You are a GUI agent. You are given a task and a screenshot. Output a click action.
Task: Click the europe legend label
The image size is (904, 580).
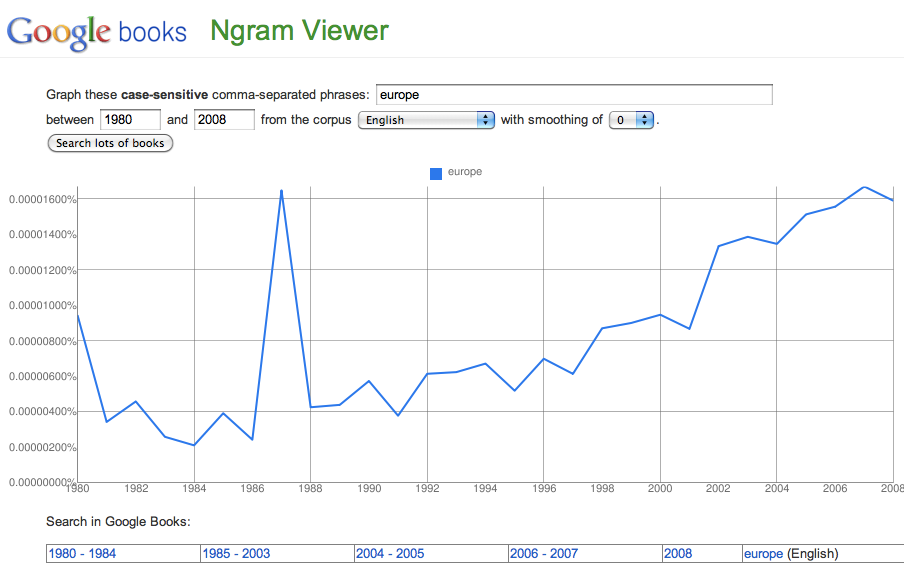pyautogui.click(x=465, y=172)
